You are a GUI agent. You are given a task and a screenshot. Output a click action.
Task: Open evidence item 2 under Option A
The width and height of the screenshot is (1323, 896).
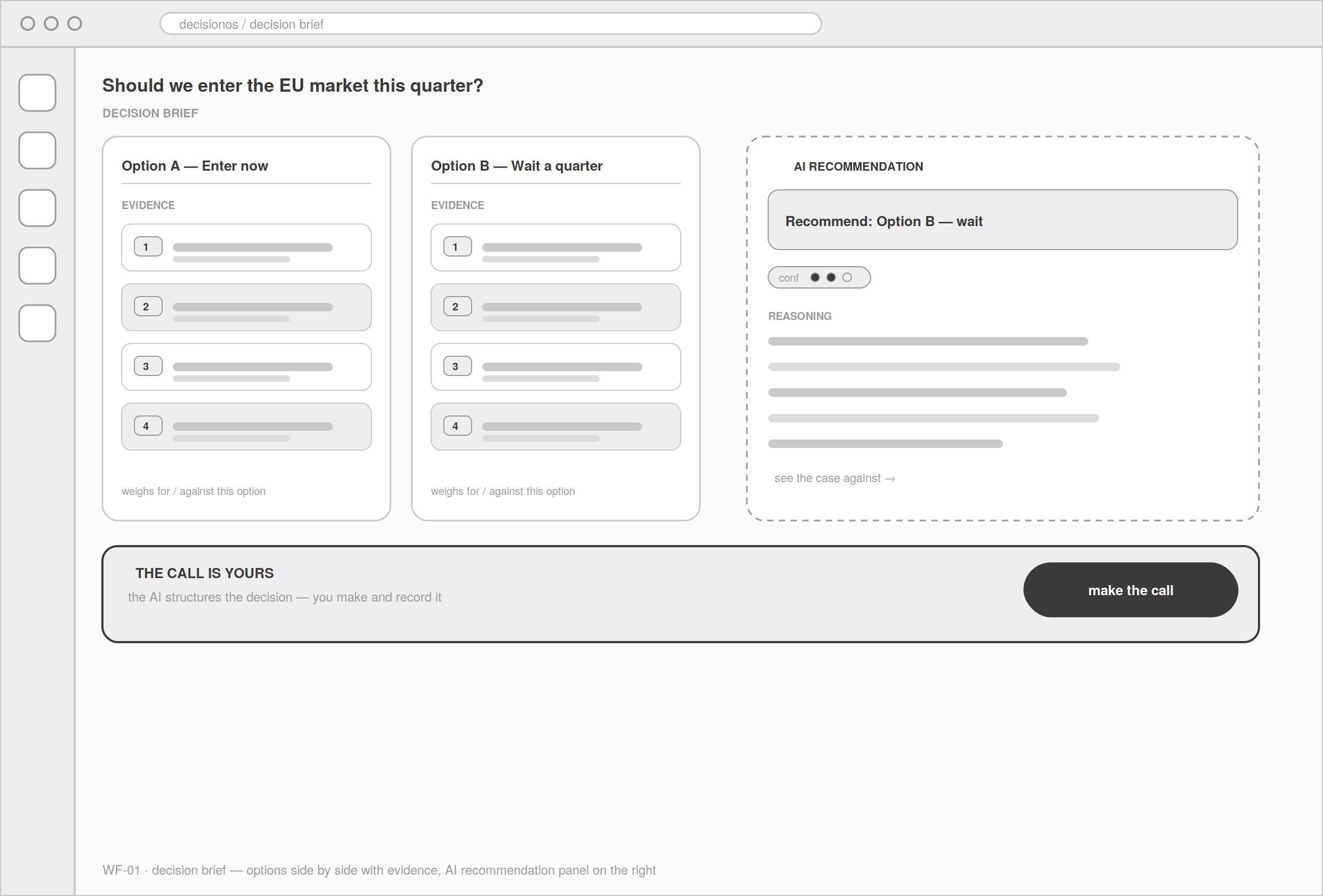(246, 307)
